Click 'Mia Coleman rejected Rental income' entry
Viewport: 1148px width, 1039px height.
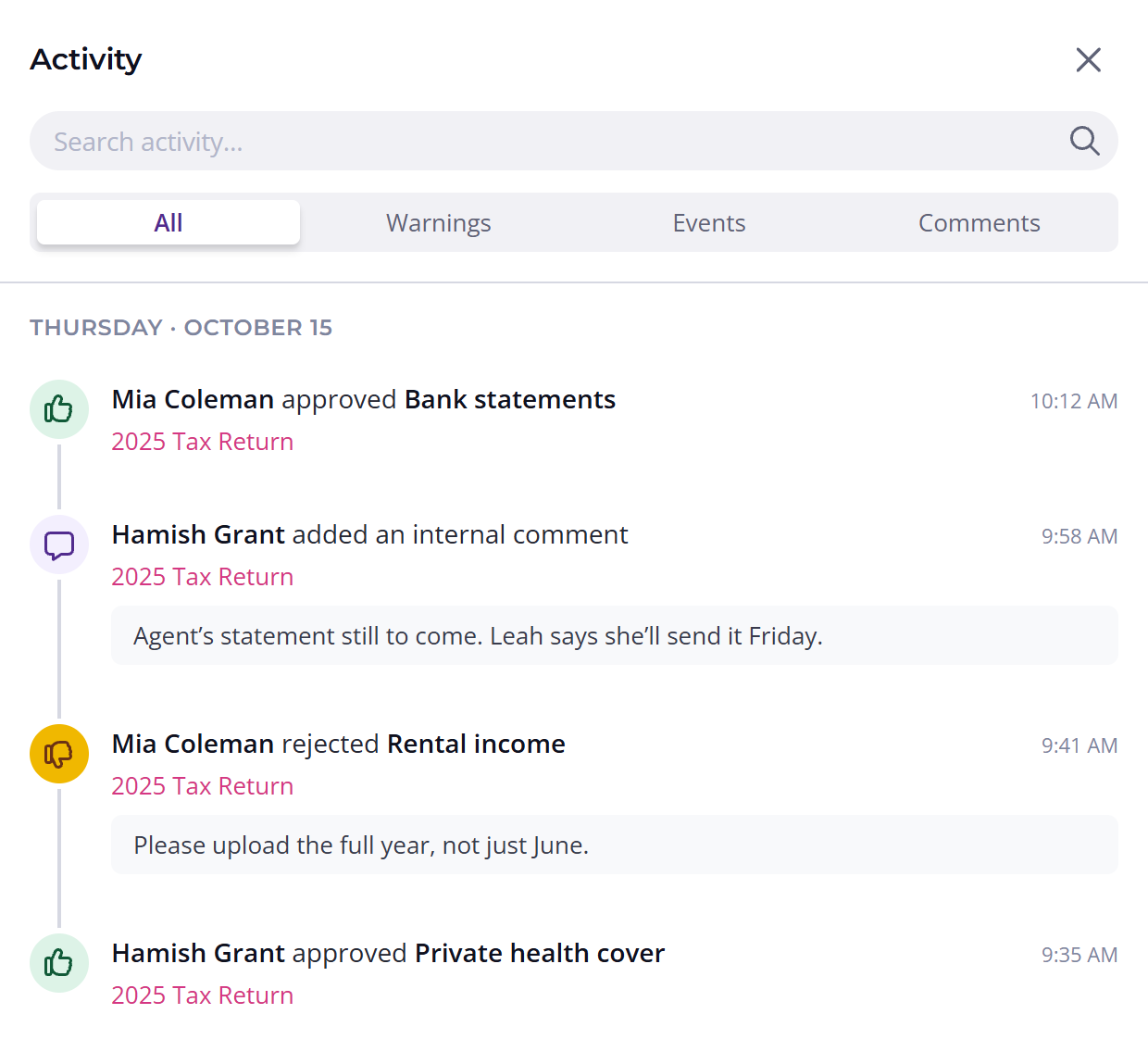[338, 744]
